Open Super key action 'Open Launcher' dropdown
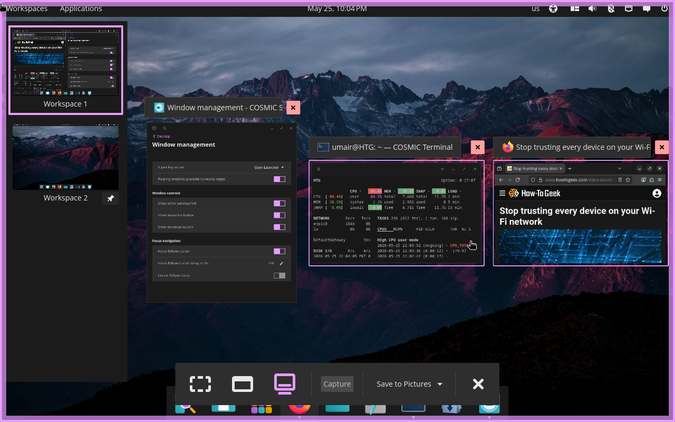The width and height of the screenshot is (675, 422). (269, 167)
